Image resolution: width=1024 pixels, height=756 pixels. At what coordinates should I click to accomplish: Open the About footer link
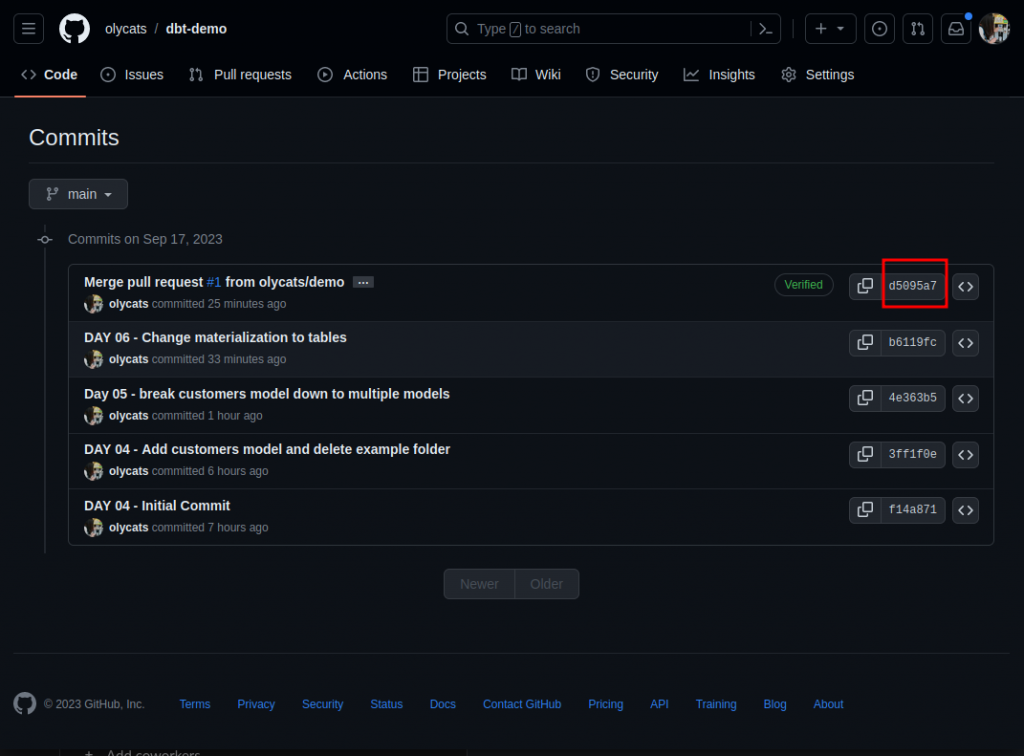[828, 704]
